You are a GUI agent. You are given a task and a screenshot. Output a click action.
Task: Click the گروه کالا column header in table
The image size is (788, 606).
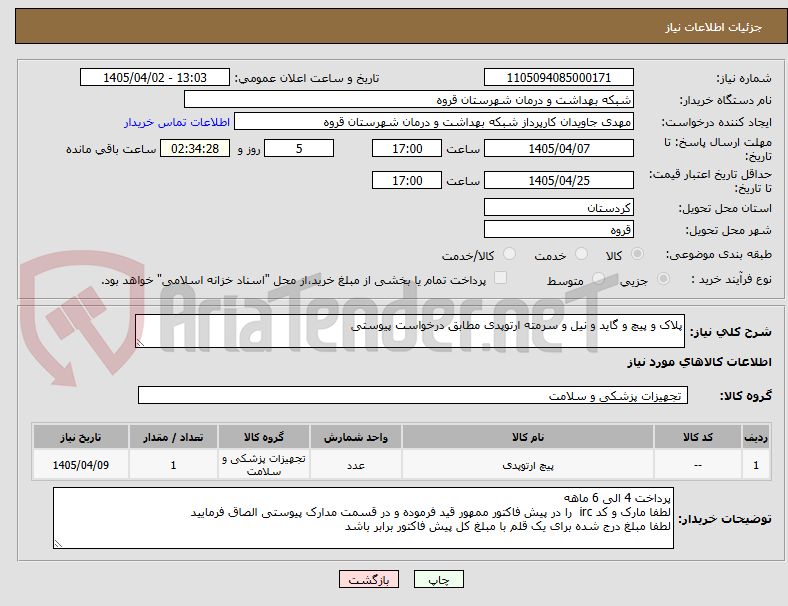click(264, 437)
